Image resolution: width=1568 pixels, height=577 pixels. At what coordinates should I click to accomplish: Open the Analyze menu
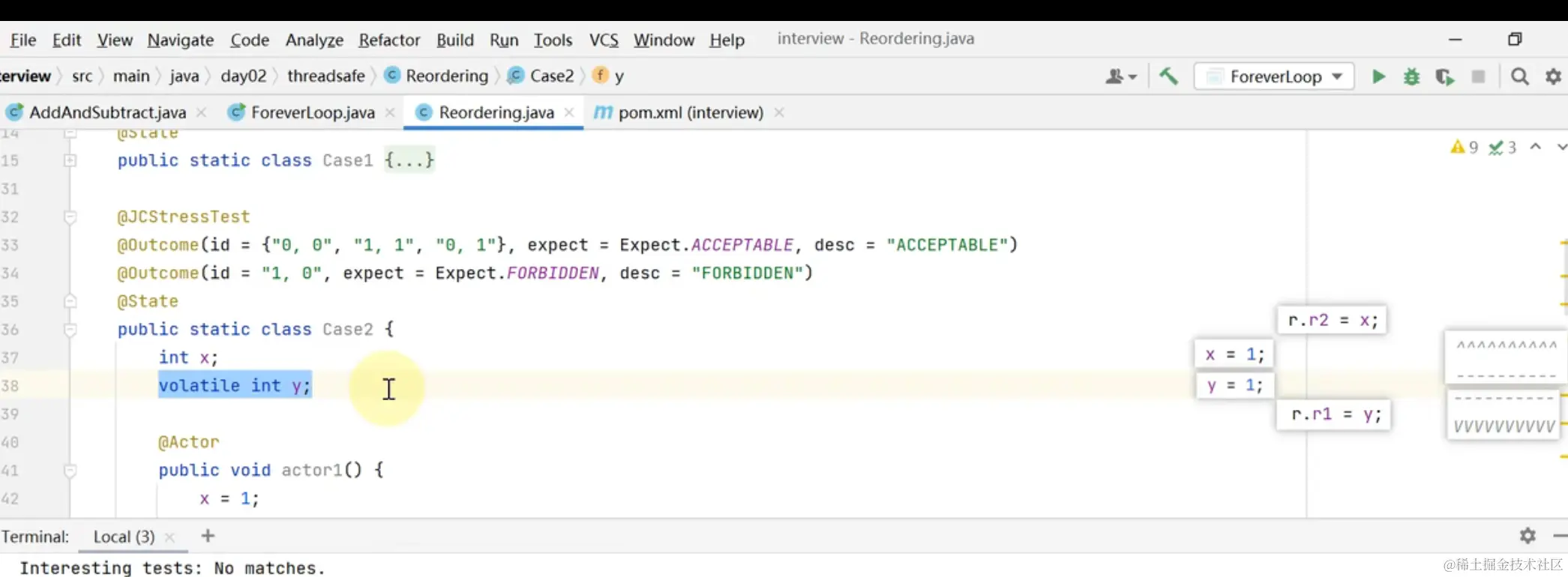(x=314, y=40)
